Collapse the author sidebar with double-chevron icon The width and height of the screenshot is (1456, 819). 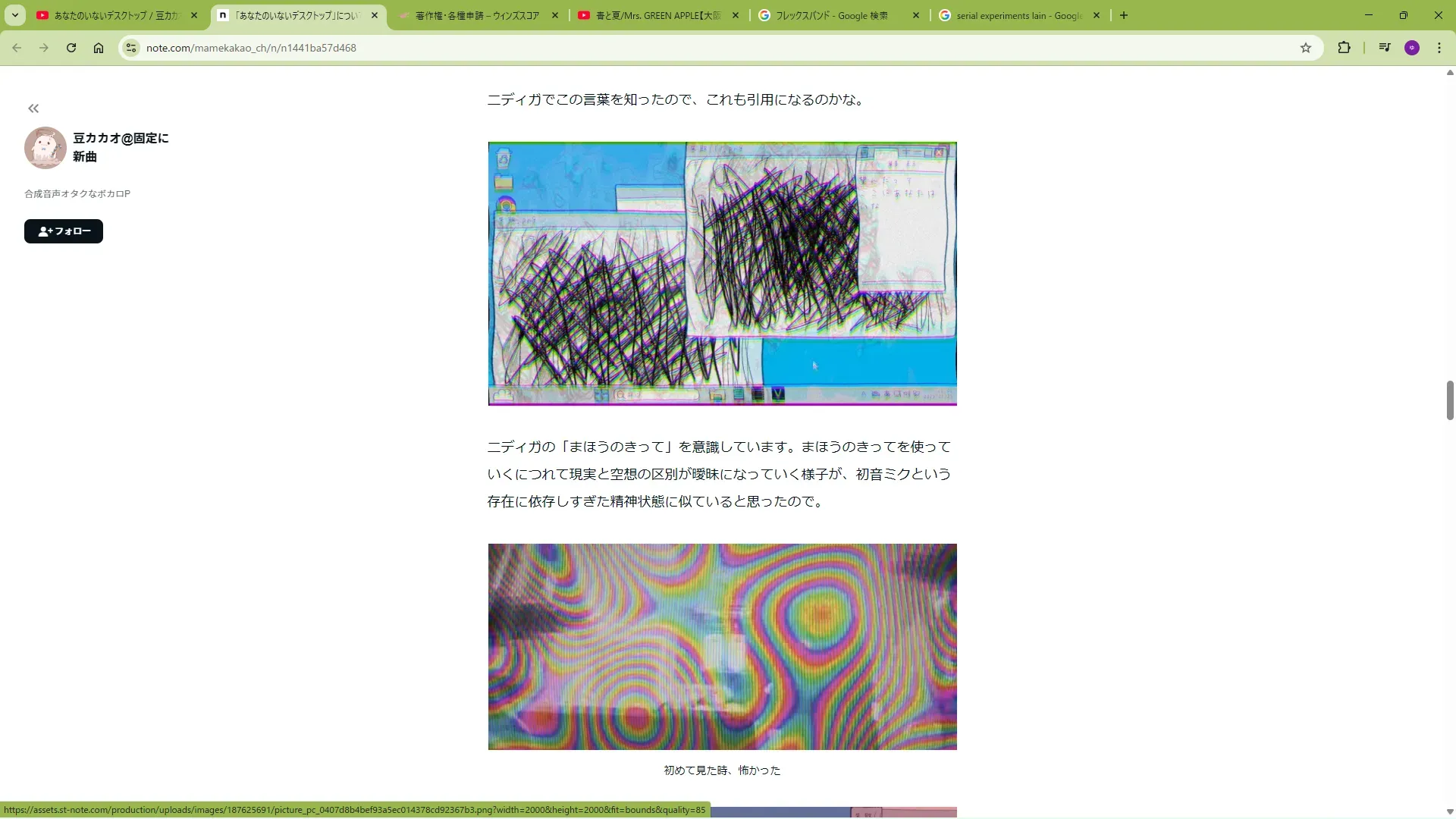(33, 108)
